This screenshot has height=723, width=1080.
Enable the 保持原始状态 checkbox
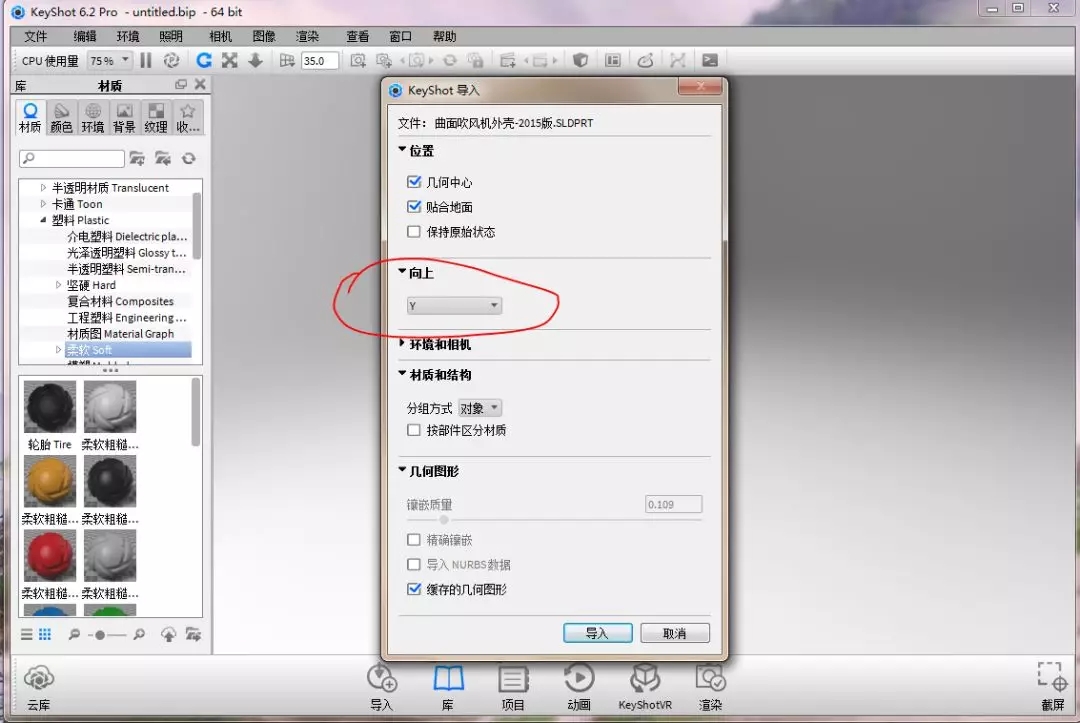(x=414, y=231)
